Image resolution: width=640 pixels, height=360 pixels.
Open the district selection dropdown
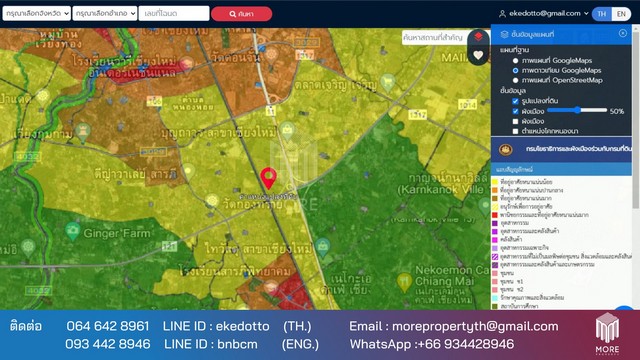(105, 13)
